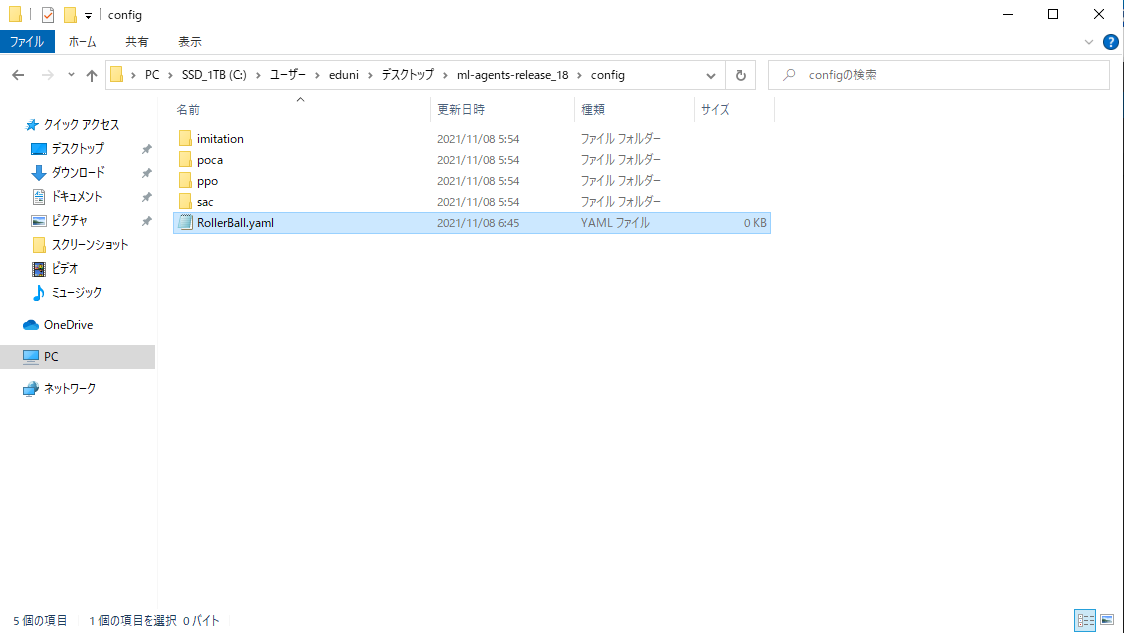Select ユーザー in the breadcrumb
The width and height of the screenshot is (1124, 633).
tap(287, 75)
